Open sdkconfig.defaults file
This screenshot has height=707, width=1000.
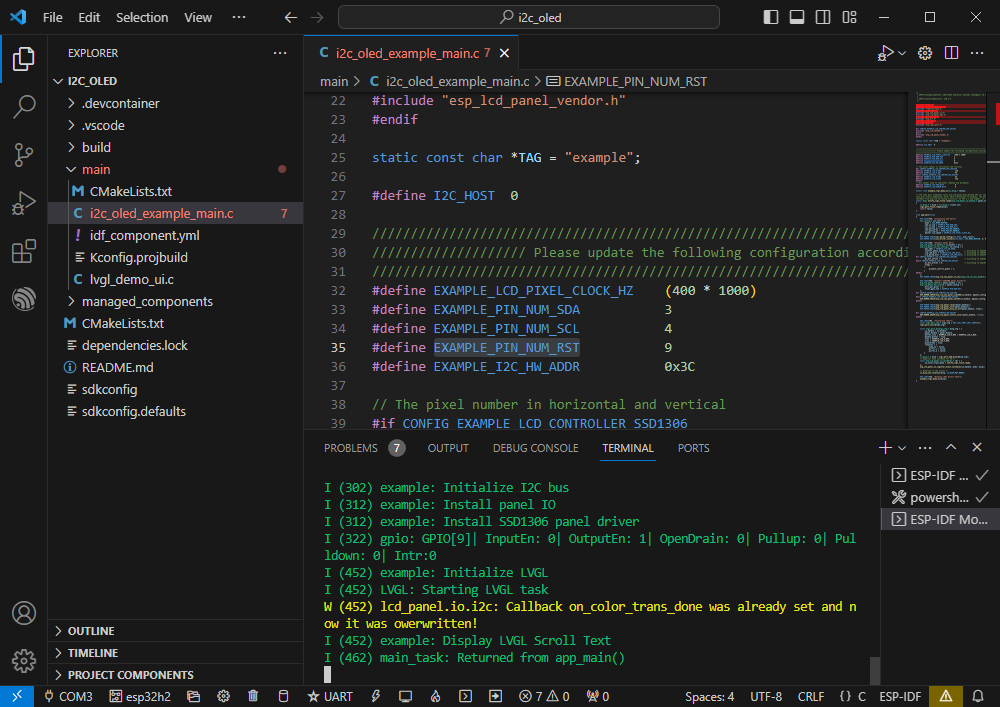175,411
